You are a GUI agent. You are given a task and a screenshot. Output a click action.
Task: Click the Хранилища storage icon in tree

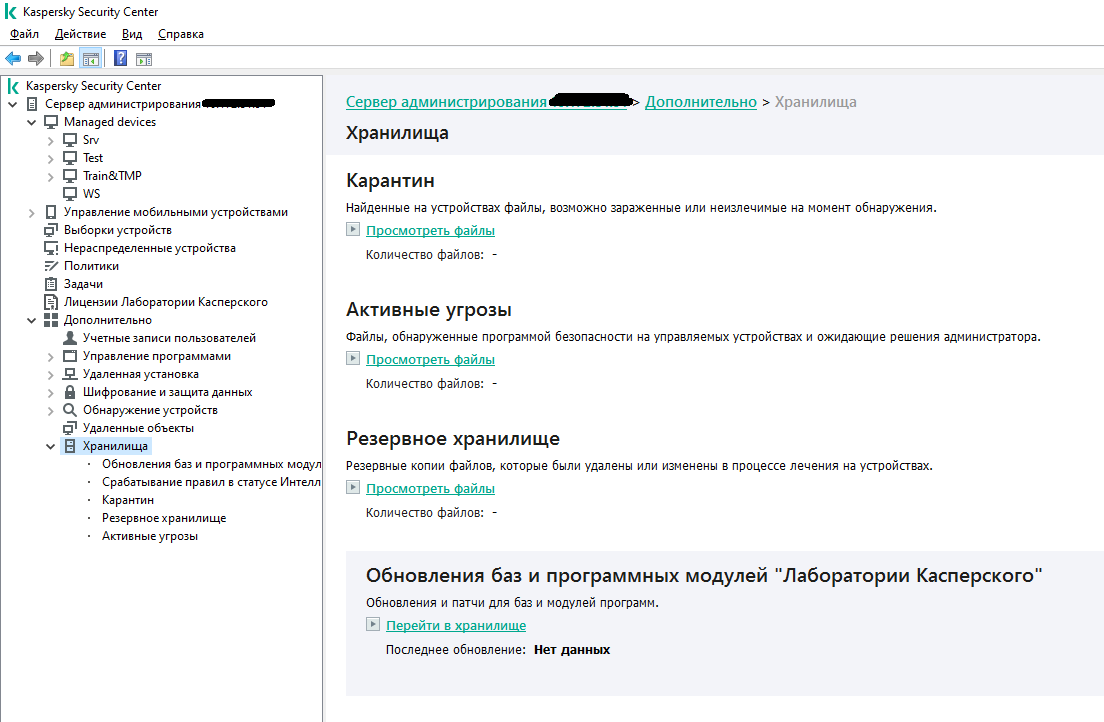(x=70, y=446)
